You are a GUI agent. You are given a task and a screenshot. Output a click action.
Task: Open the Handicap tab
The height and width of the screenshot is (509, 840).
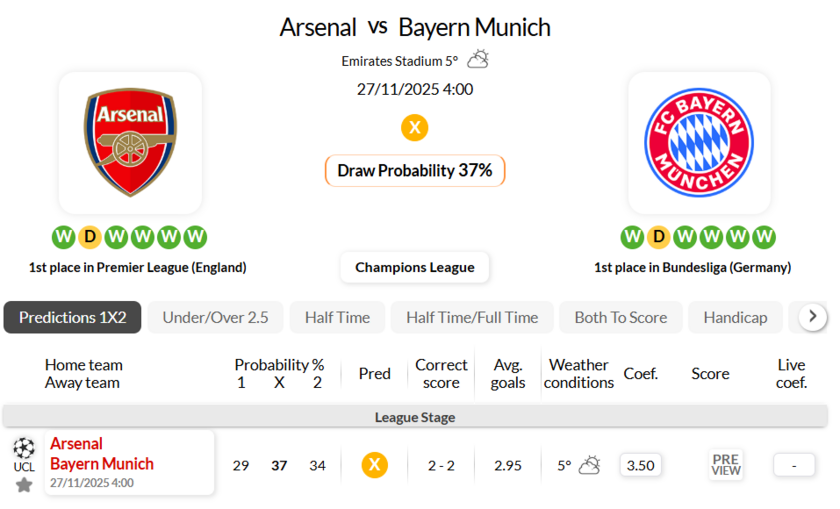[x=735, y=317]
